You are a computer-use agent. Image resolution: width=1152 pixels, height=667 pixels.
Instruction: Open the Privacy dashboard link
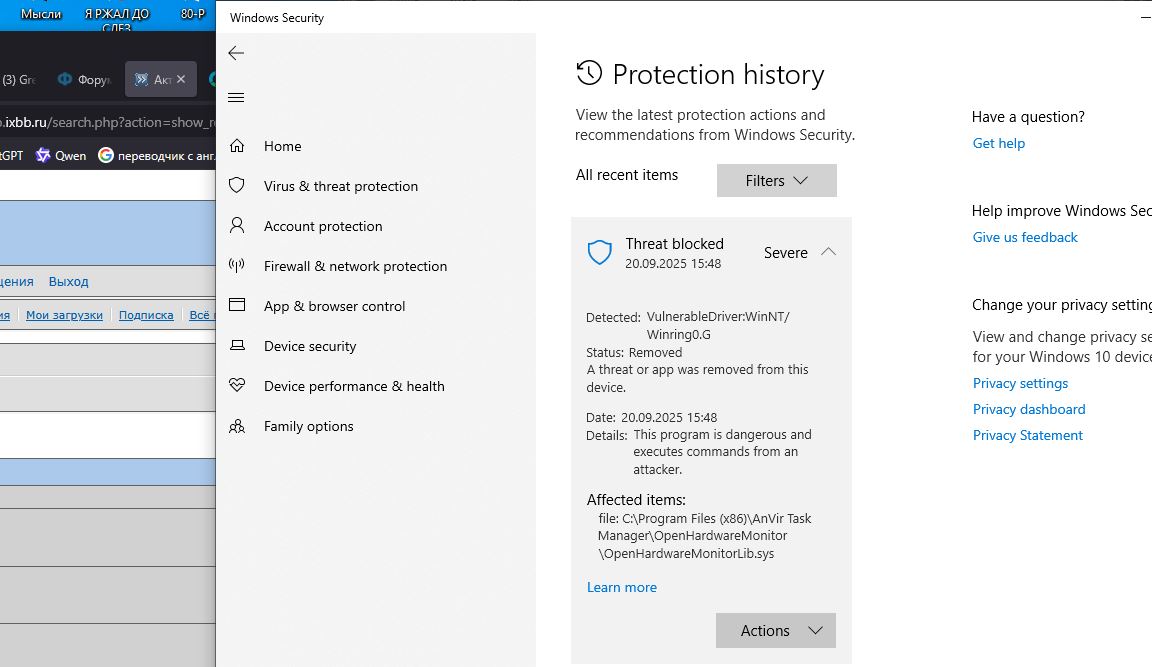click(1028, 410)
